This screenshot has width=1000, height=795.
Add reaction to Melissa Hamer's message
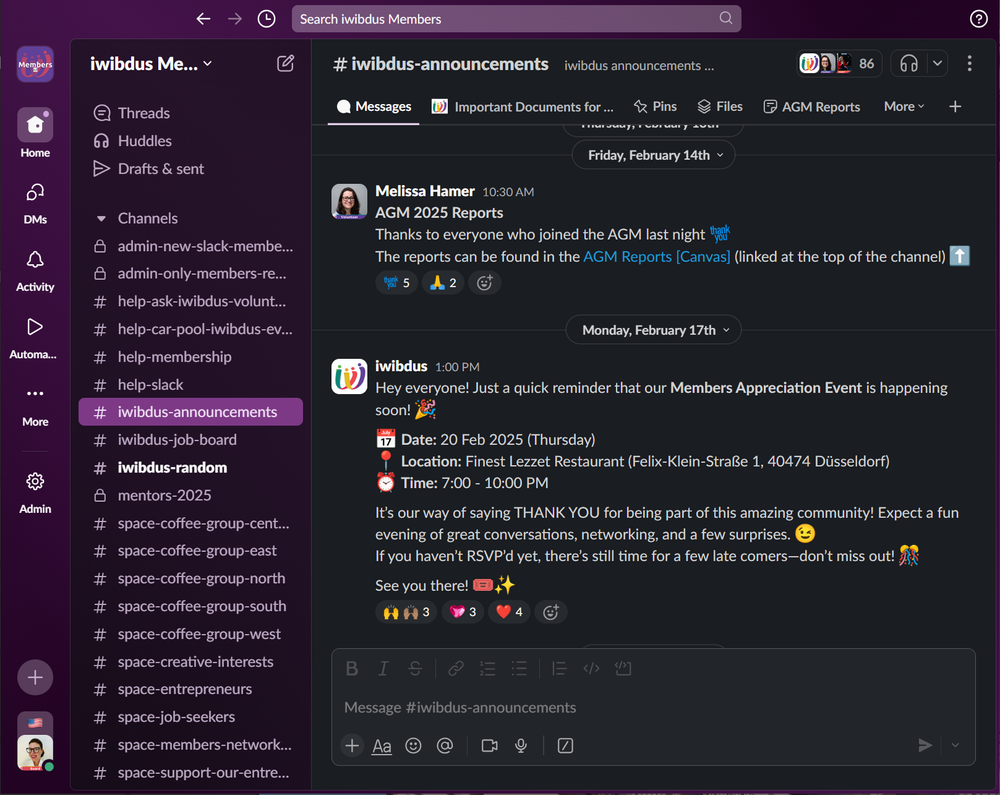[485, 282]
